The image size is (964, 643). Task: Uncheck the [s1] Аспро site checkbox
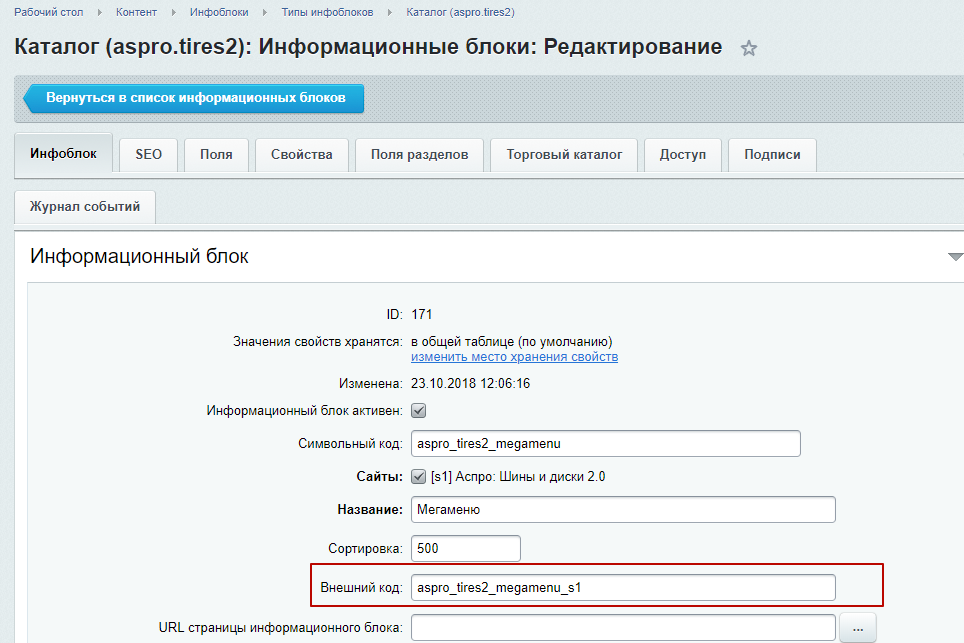coord(419,477)
